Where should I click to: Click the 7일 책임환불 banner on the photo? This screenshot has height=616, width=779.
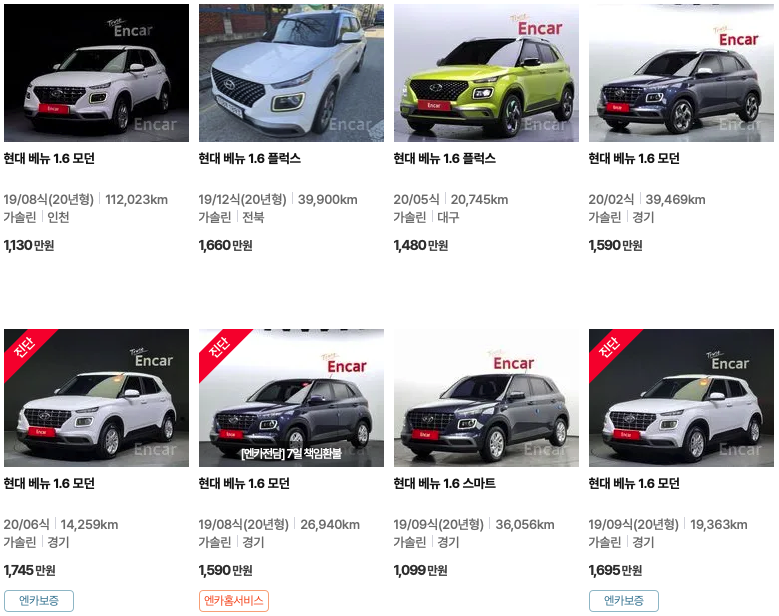click(291, 453)
